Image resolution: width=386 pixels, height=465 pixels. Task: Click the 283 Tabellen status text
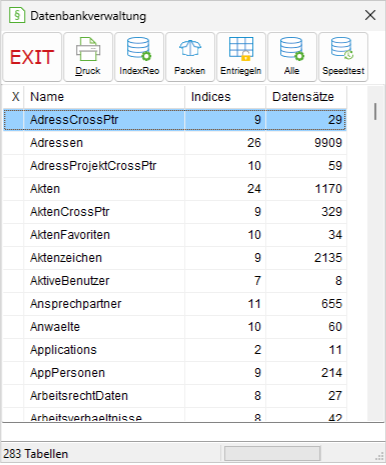(36, 454)
